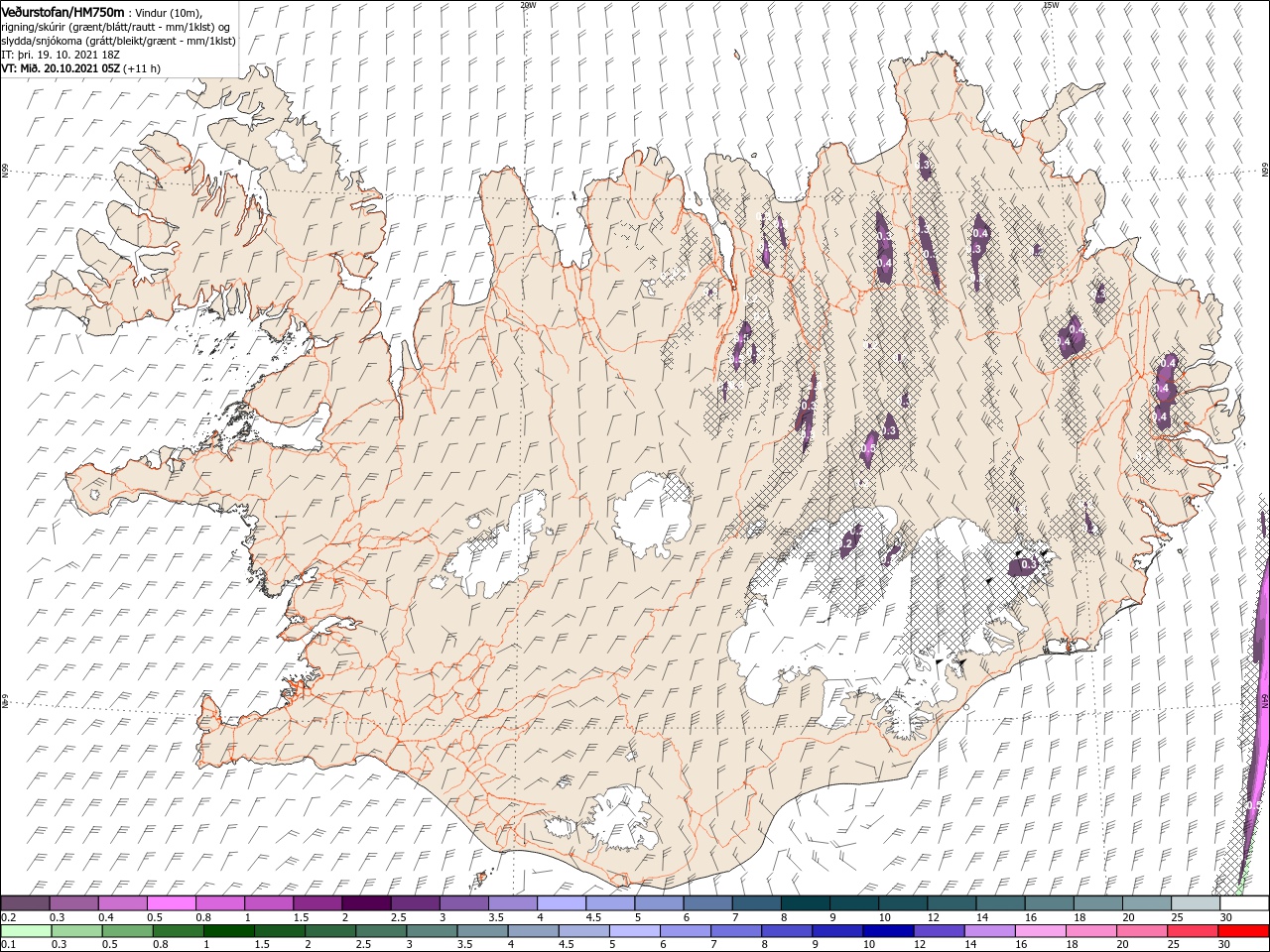Pick the white 30 swatch in upper scale
Screen dimensions: 1270x952
[1243, 903]
